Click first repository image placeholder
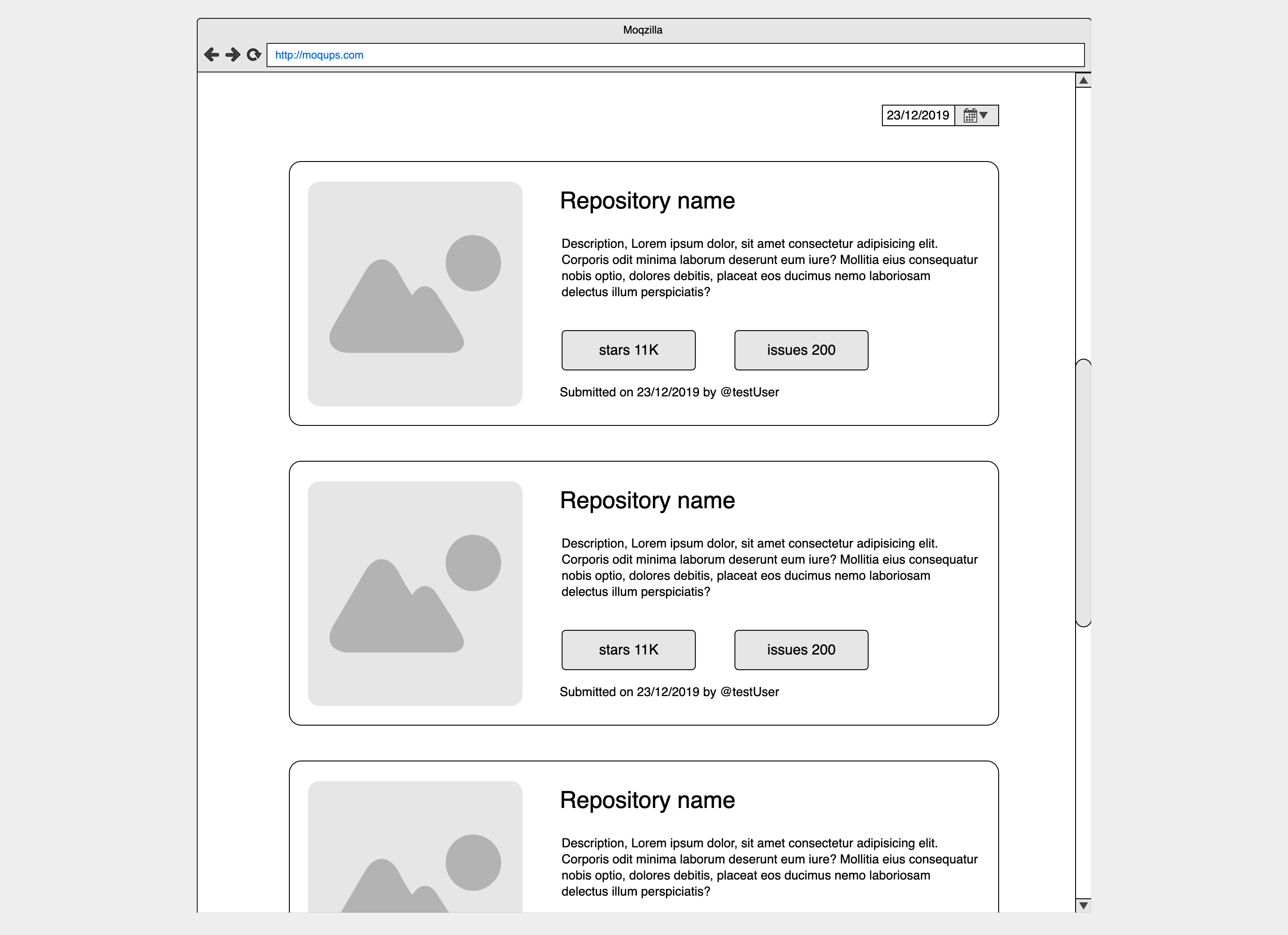Viewport: 1288px width, 935px height. (415, 293)
